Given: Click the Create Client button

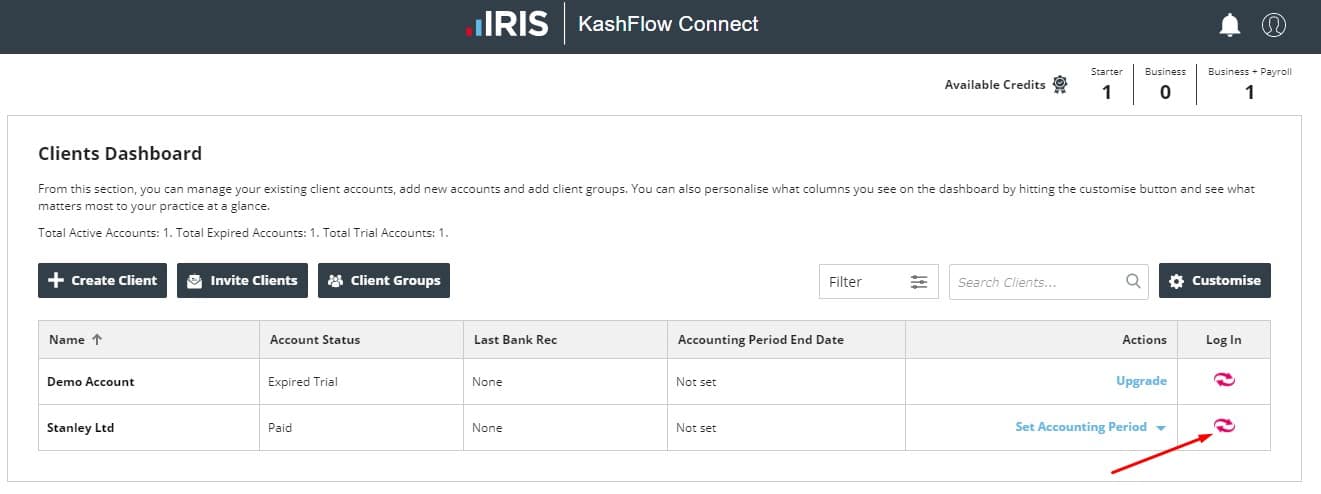Looking at the screenshot, I should [103, 281].
